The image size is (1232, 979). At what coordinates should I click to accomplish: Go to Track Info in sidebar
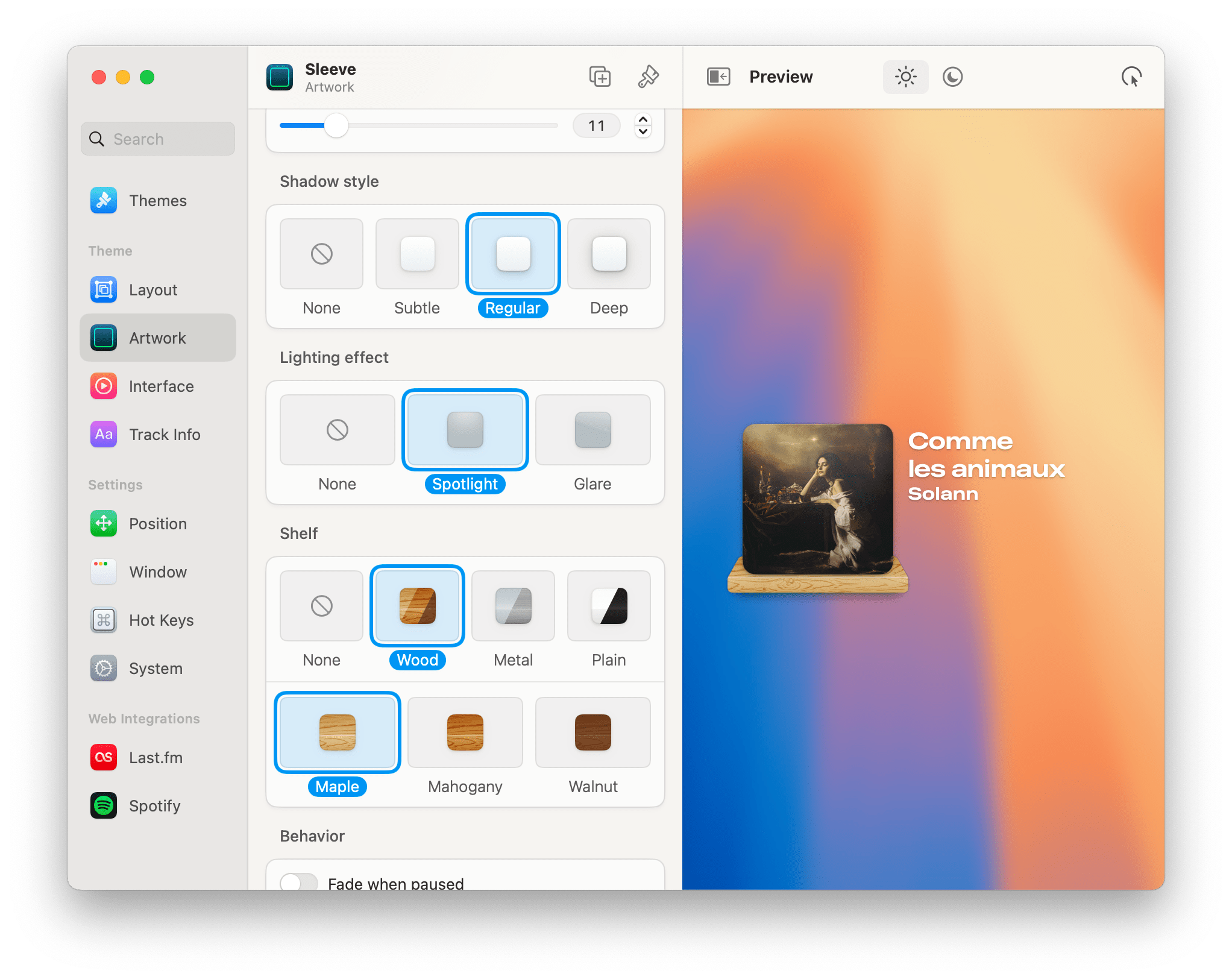coord(164,435)
